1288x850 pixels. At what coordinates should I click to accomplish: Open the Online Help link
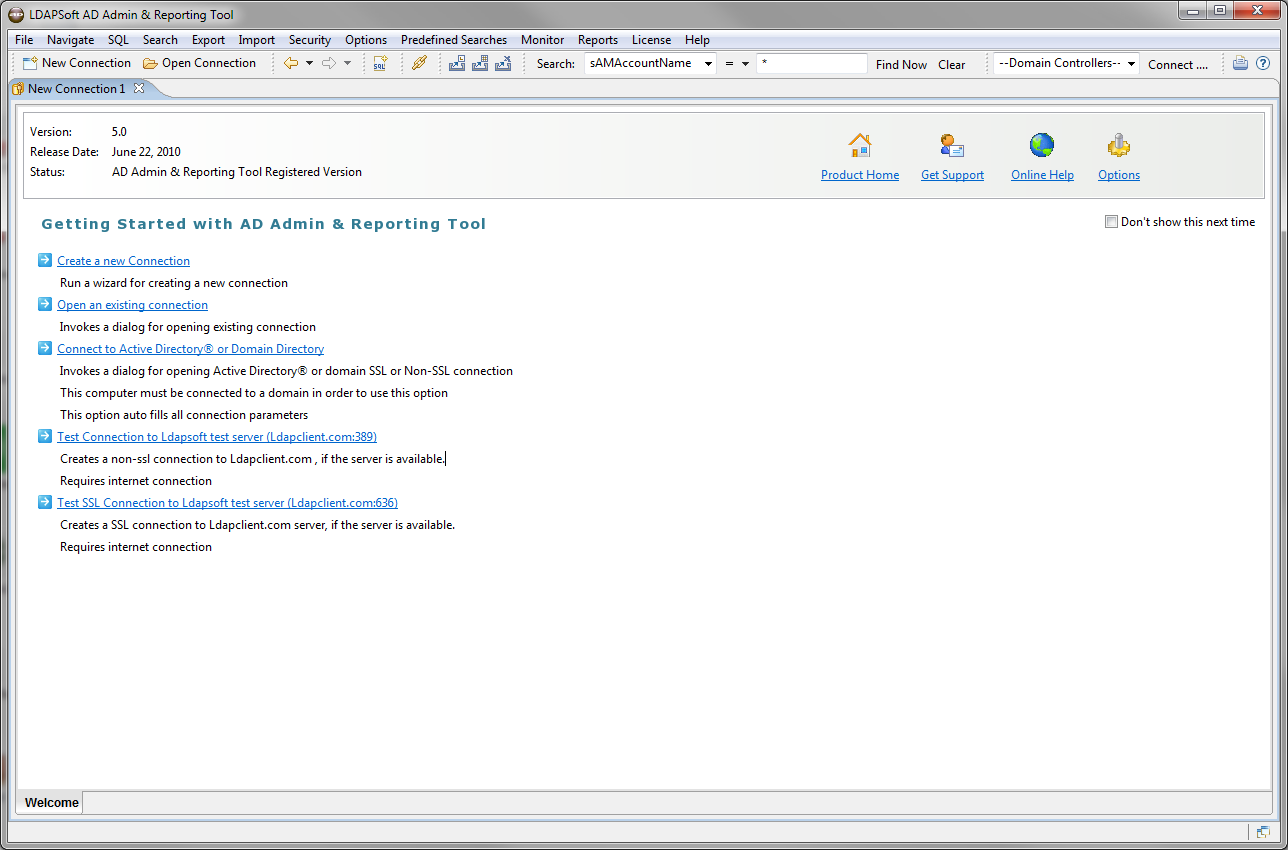coord(1042,175)
